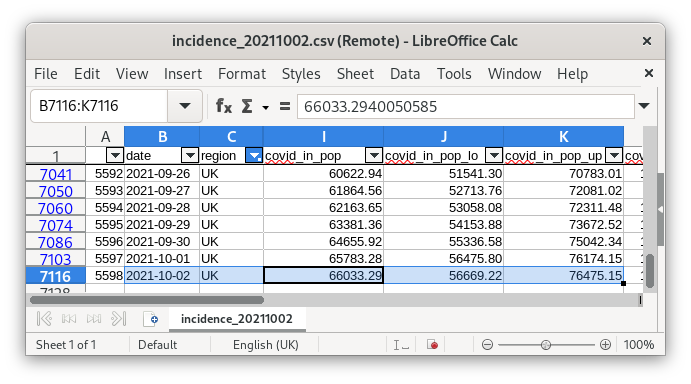This screenshot has height=384, width=691.
Task: Click the zoom out minus icon
Action: coord(487,344)
